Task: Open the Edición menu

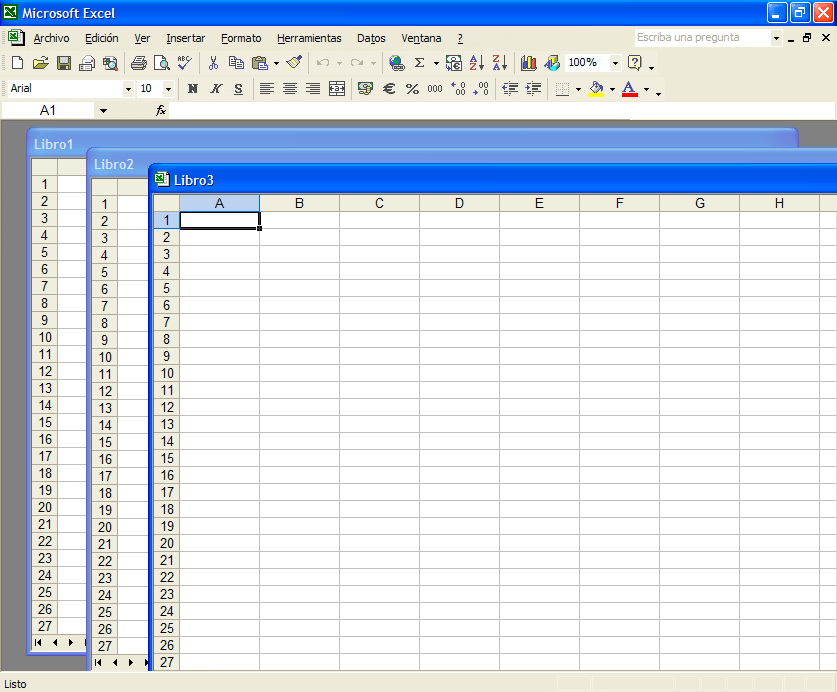Action: (102, 38)
